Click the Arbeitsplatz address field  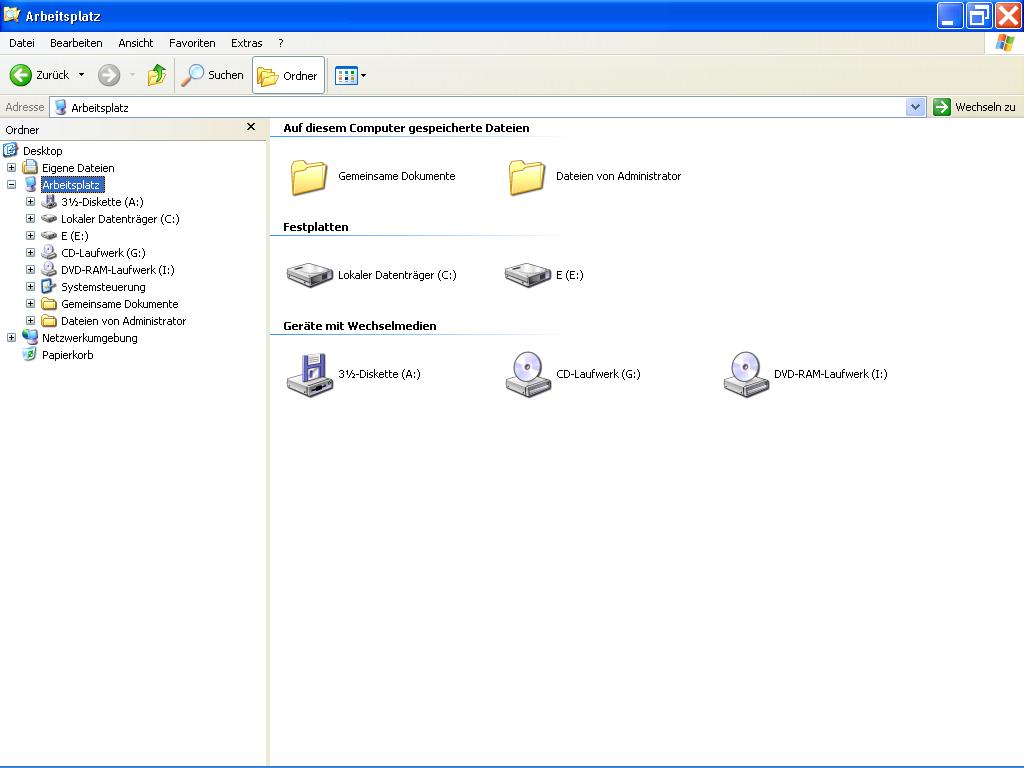pyautogui.click(x=478, y=107)
